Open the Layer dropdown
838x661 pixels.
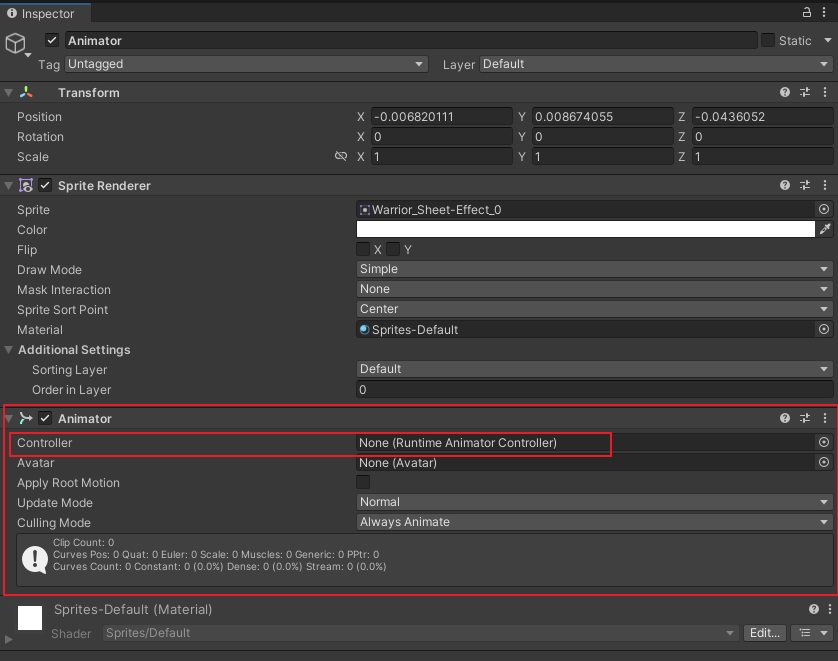656,64
